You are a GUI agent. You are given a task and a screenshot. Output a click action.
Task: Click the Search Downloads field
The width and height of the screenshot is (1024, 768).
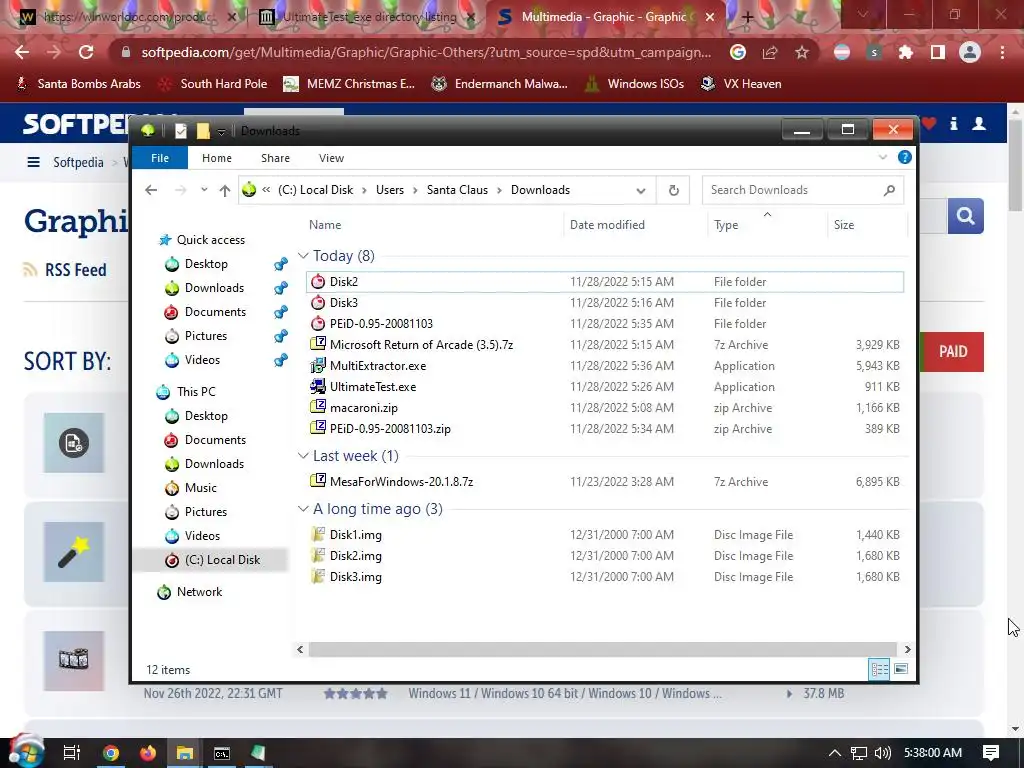pyautogui.click(x=803, y=190)
